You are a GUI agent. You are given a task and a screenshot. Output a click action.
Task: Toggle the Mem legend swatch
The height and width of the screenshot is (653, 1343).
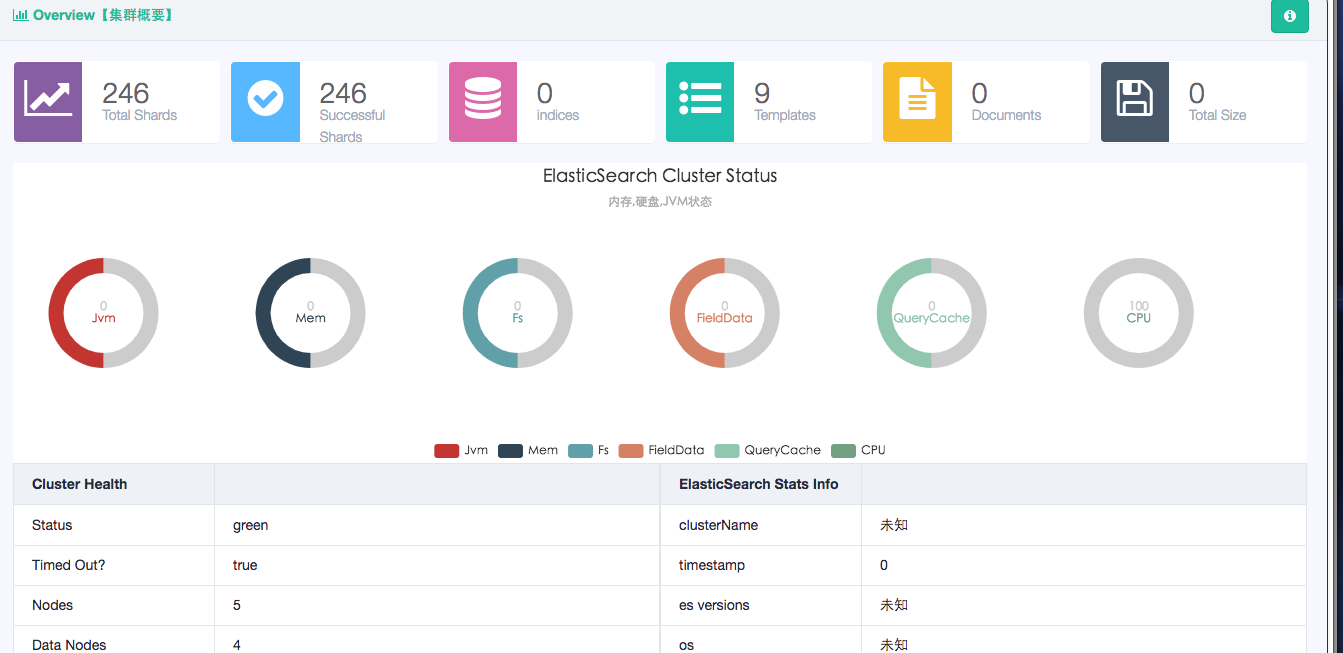click(510, 450)
